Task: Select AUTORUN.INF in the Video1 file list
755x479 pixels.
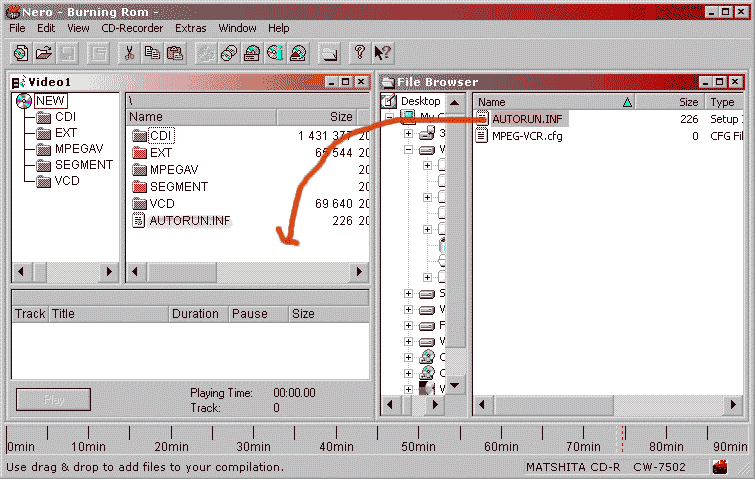Action: click(190, 220)
